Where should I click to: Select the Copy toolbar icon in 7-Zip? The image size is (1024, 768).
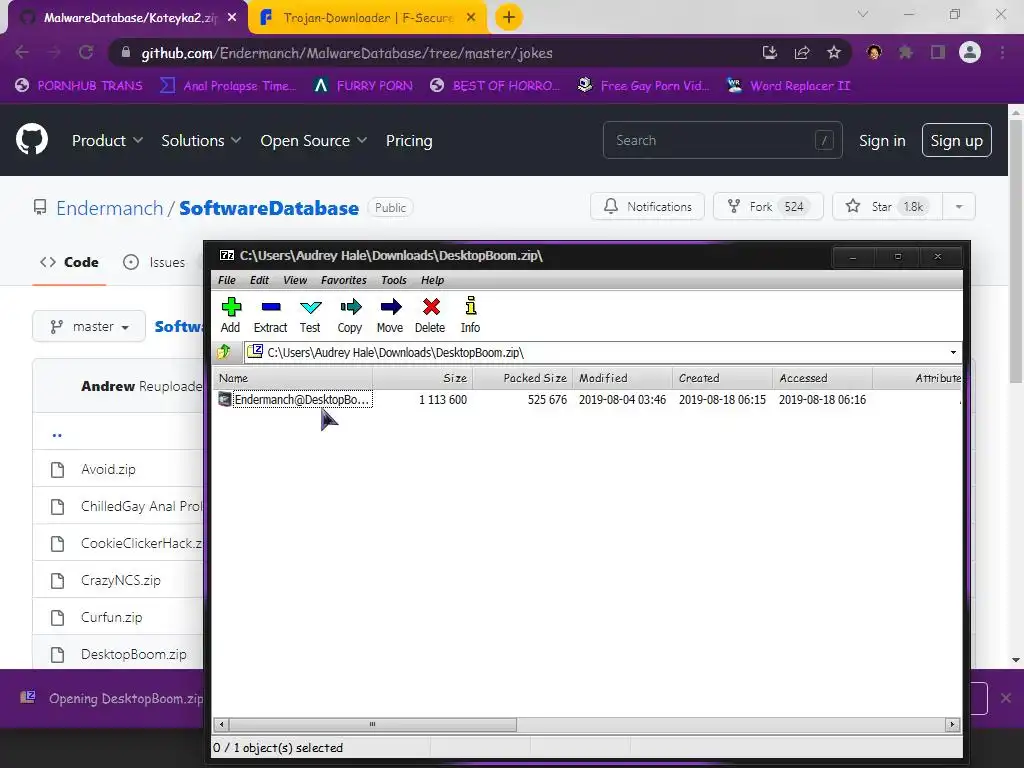coord(350,315)
